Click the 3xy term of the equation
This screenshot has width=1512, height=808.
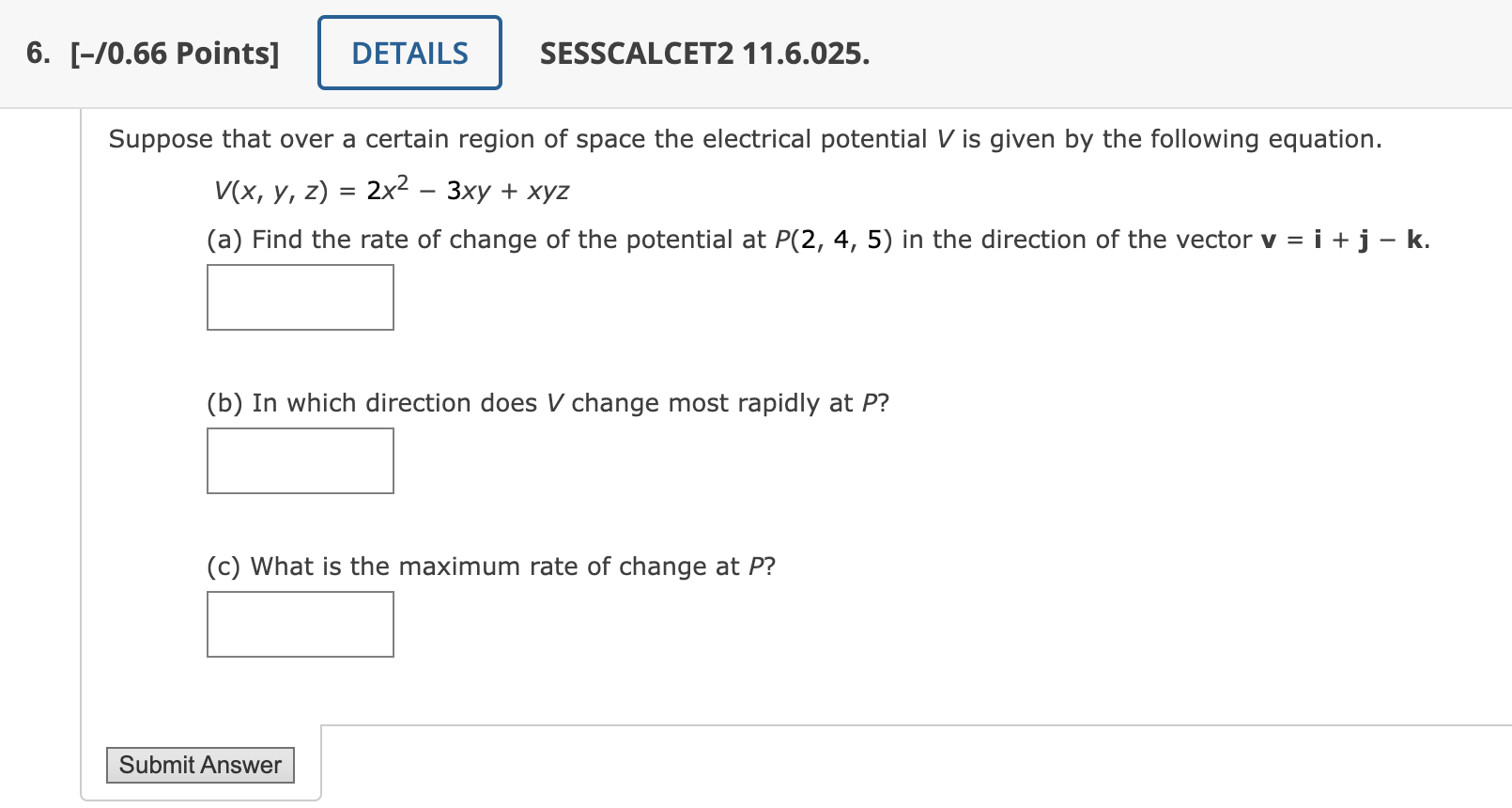click(469, 191)
